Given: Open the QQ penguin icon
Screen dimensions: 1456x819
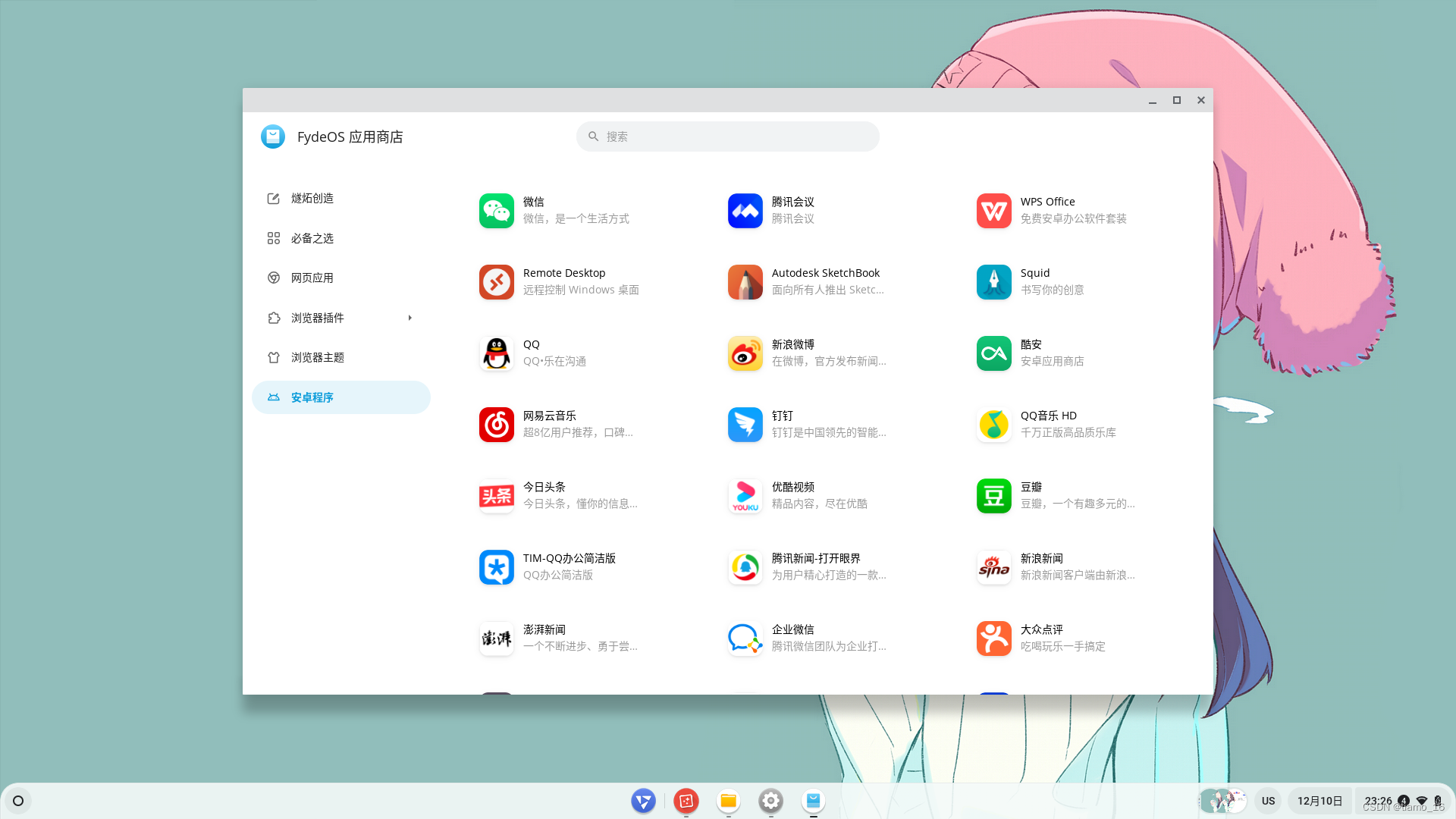Looking at the screenshot, I should click(x=496, y=353).
